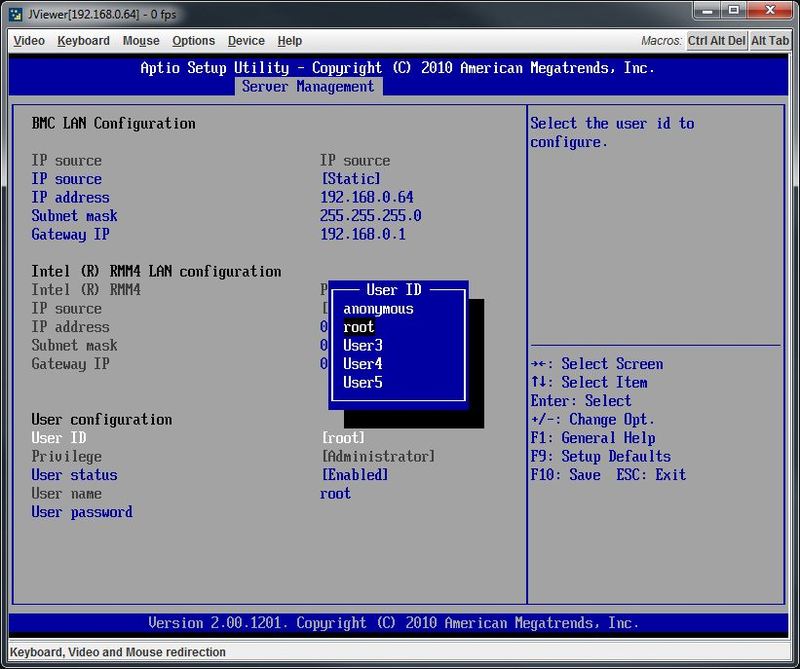
Task: Open the Options menu
Action: point(193,41)
